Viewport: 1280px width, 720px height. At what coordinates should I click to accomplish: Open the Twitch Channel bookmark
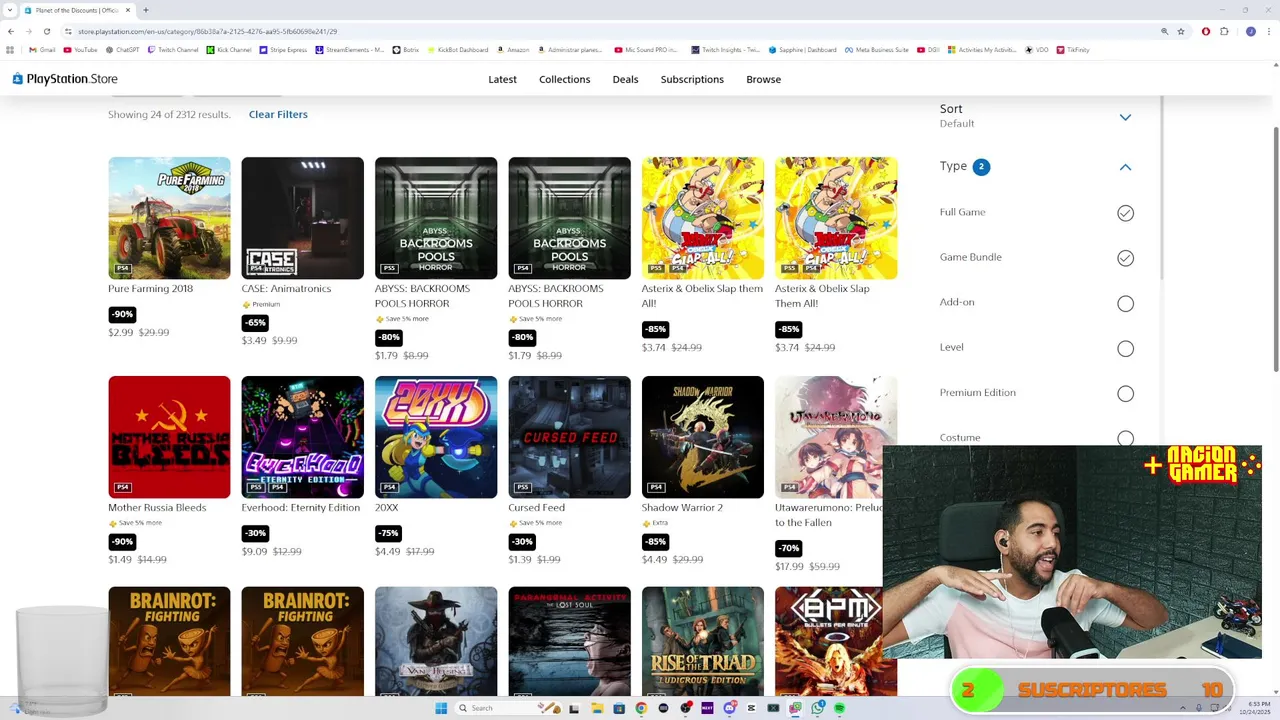173,49
